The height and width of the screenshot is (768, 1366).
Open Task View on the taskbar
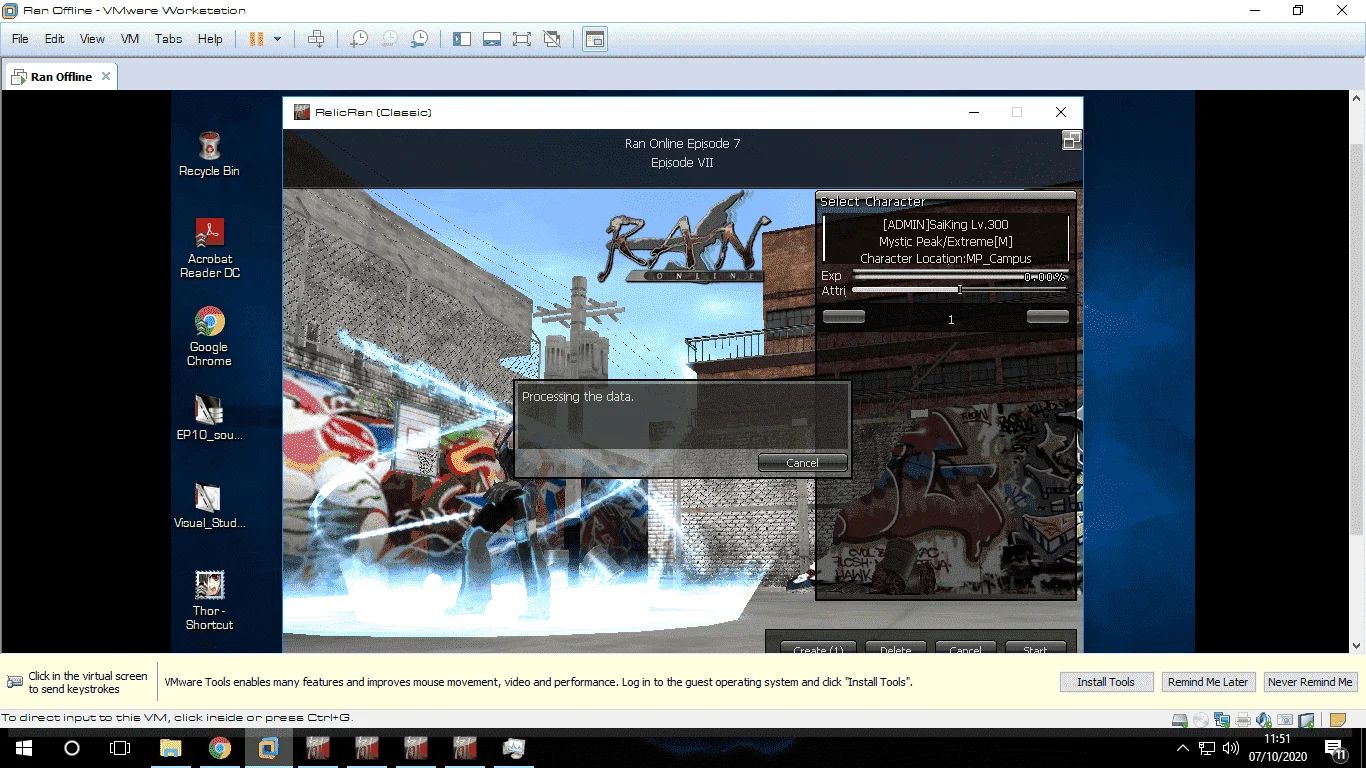(x=120, y=748)
